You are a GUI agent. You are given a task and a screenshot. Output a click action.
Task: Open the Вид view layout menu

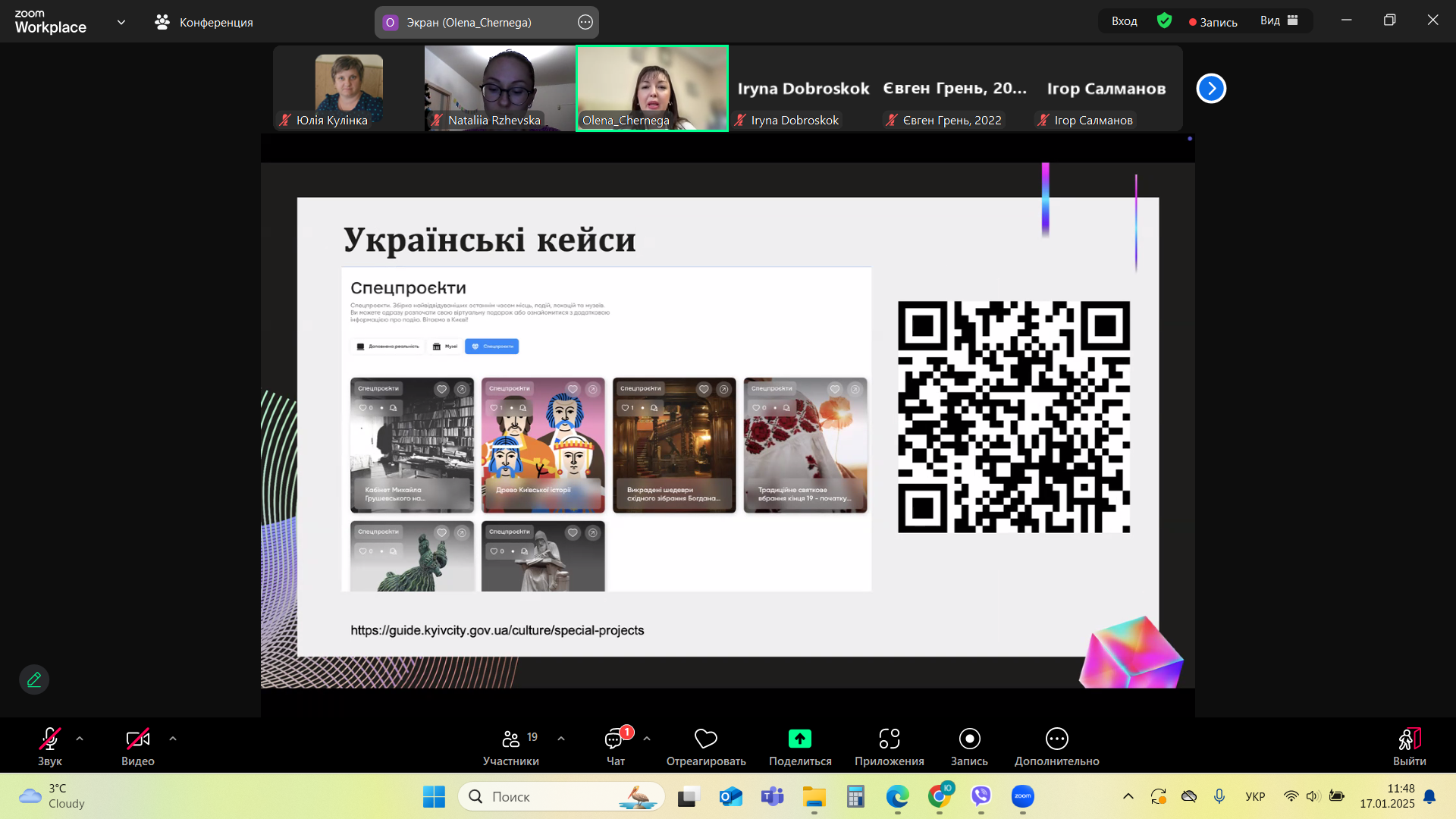click(1279, 20)
